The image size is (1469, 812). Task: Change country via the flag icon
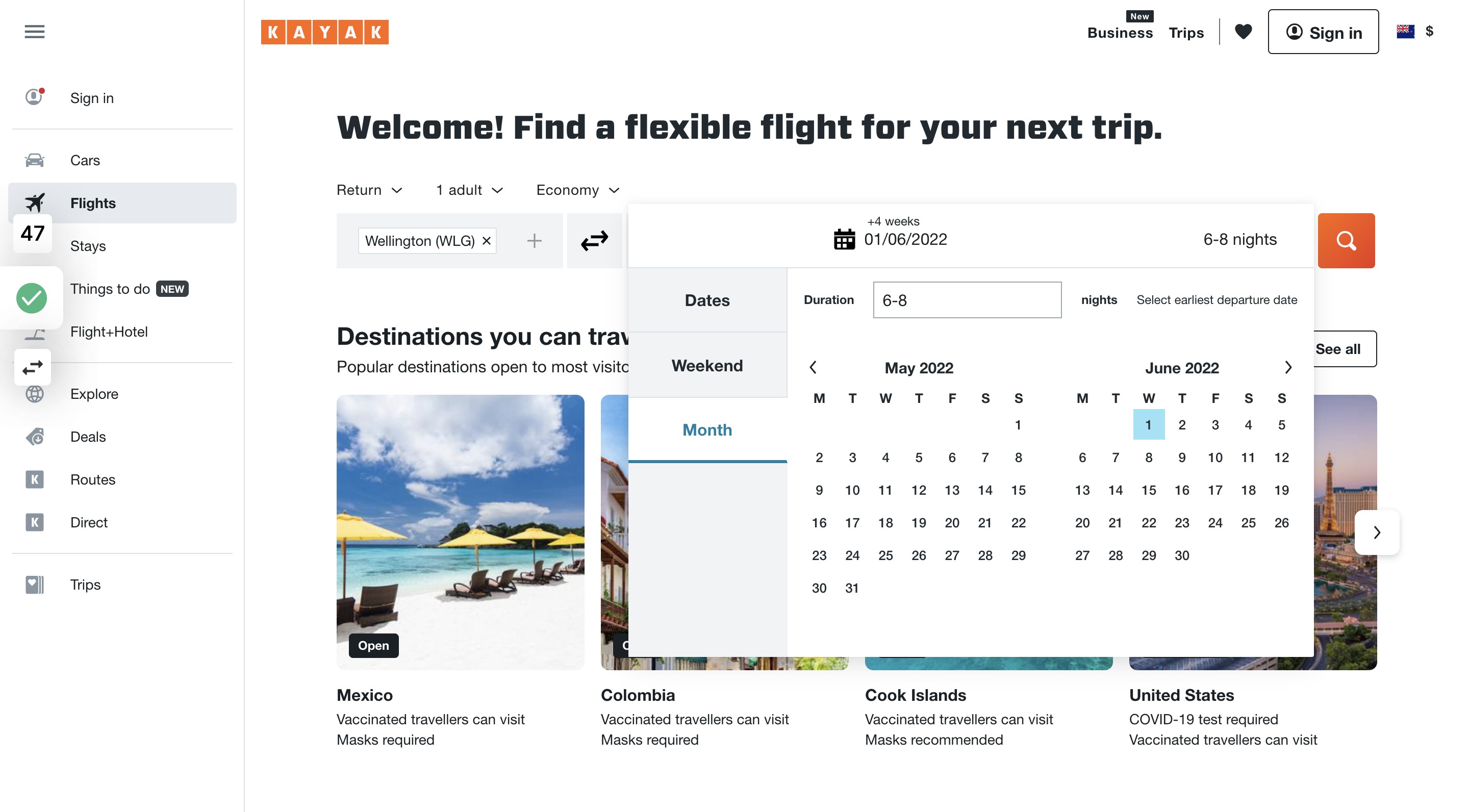(x=1405, y=31)
